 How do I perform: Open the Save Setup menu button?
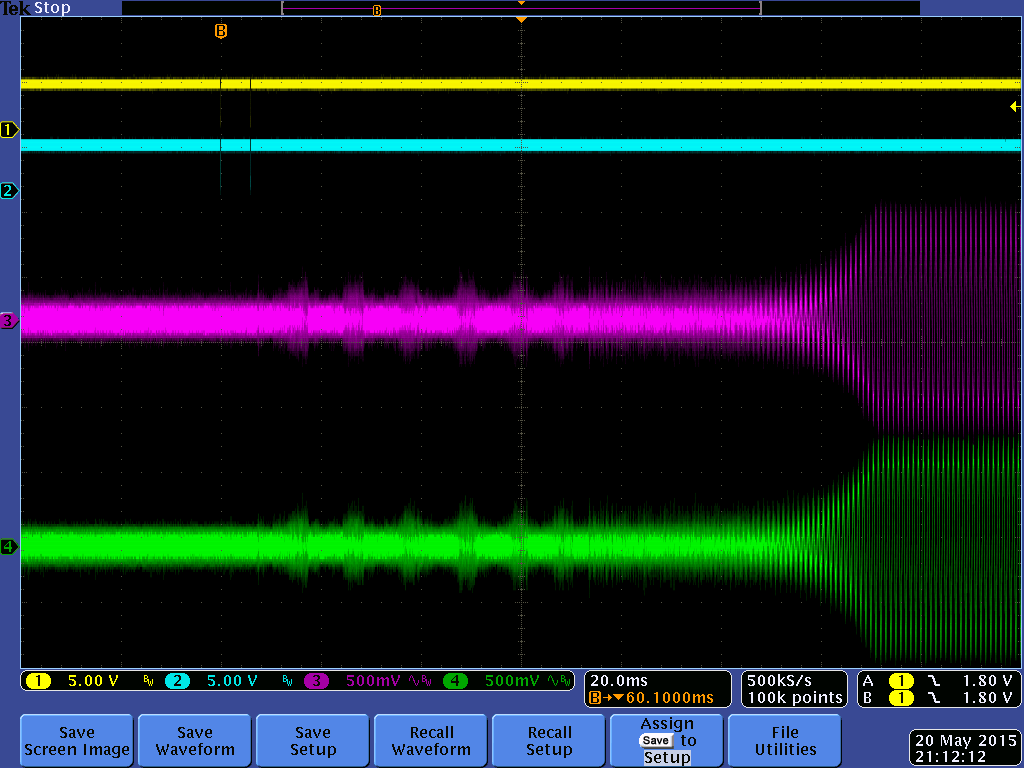pos(313,741)
